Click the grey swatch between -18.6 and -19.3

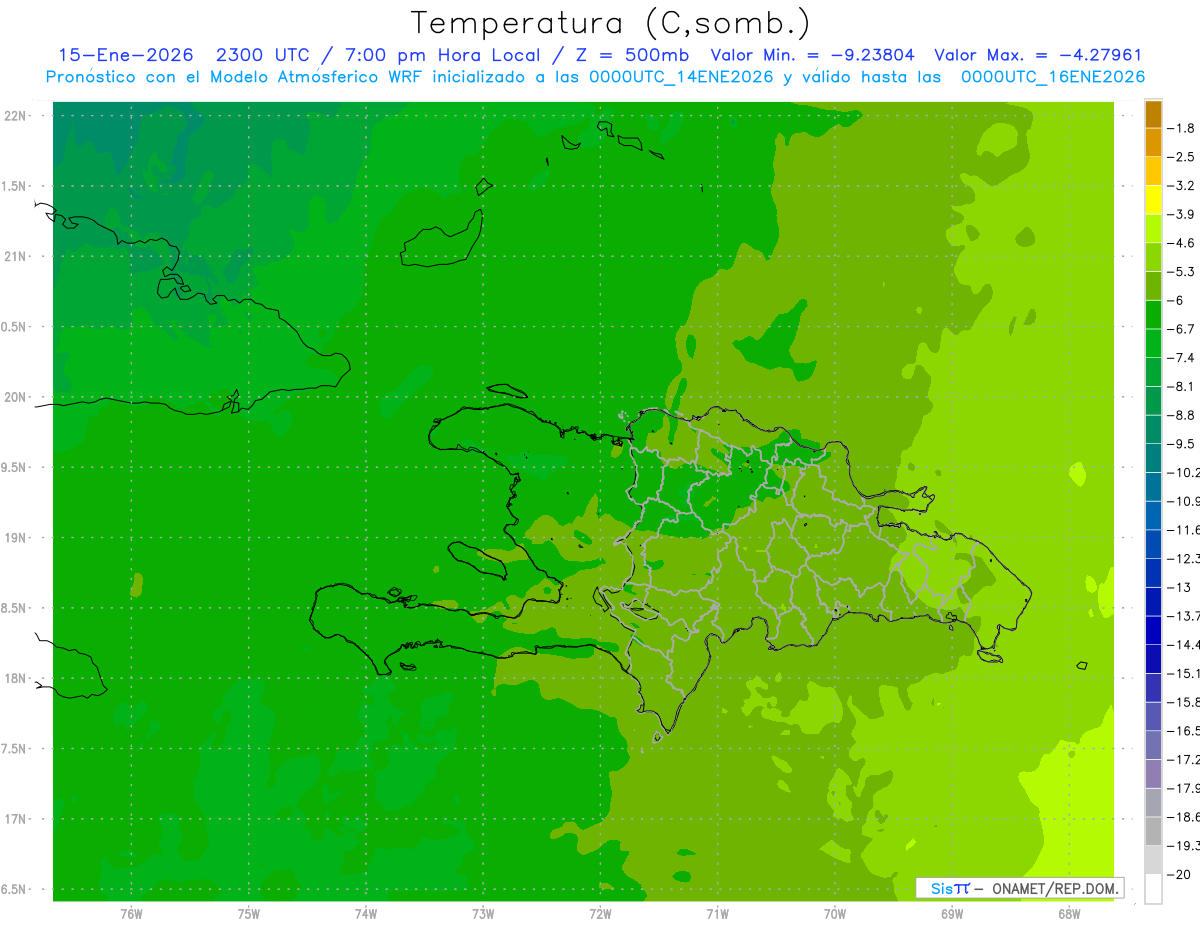tap(1153, 831)
